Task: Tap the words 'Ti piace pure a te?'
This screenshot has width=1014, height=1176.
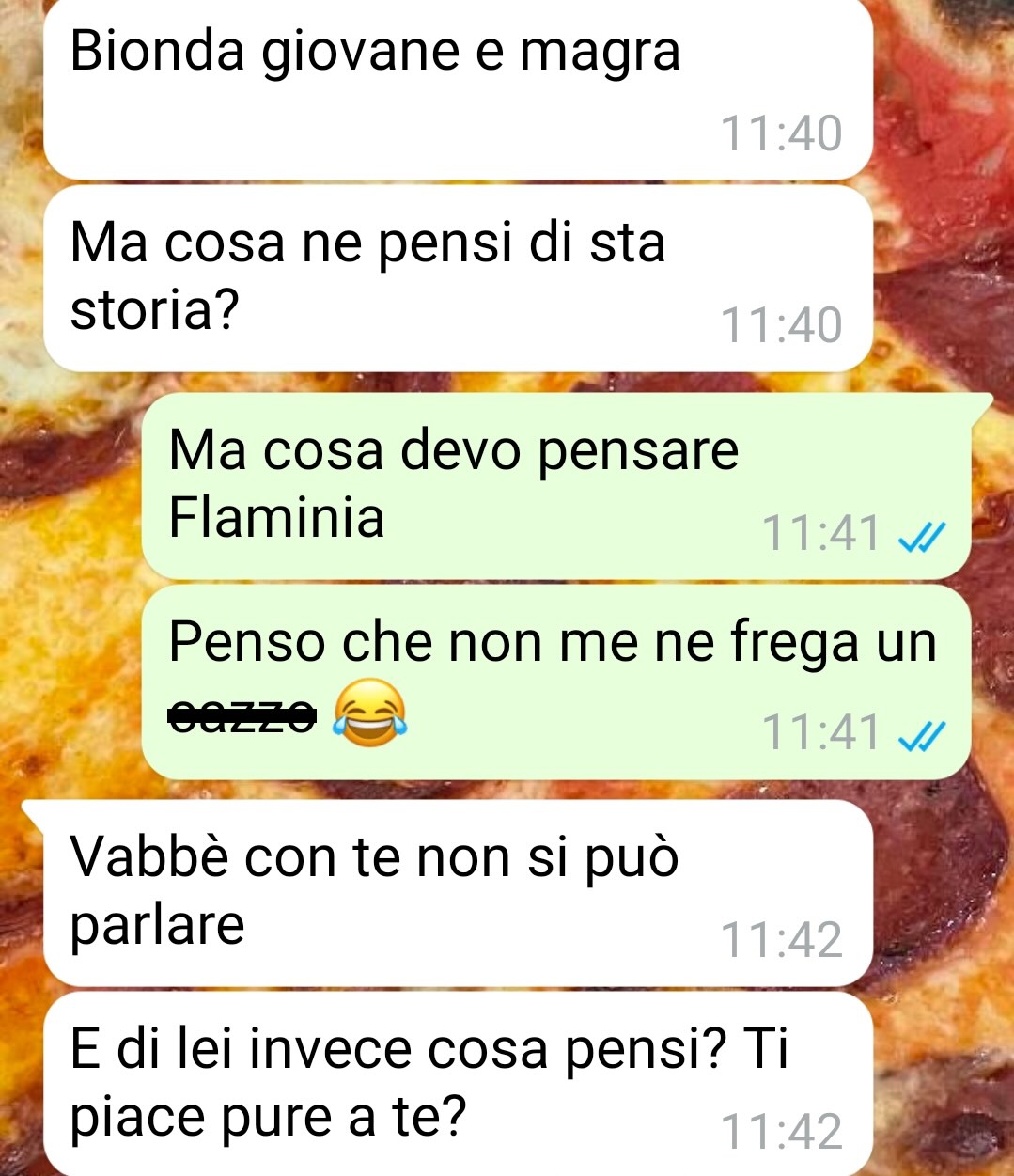Action: (x=429, y=1084)
